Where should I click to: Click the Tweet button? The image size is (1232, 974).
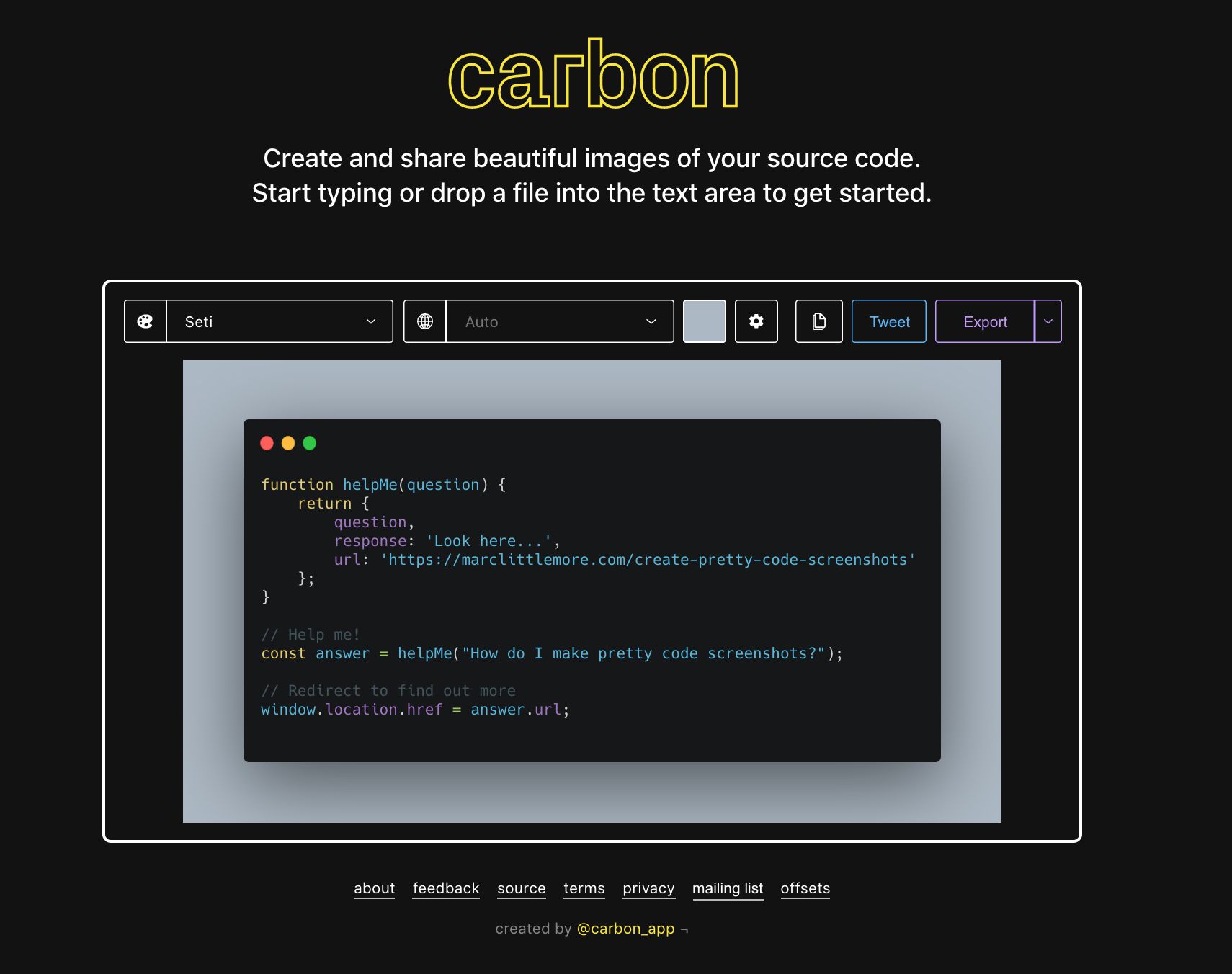click(x=888, y=321)
